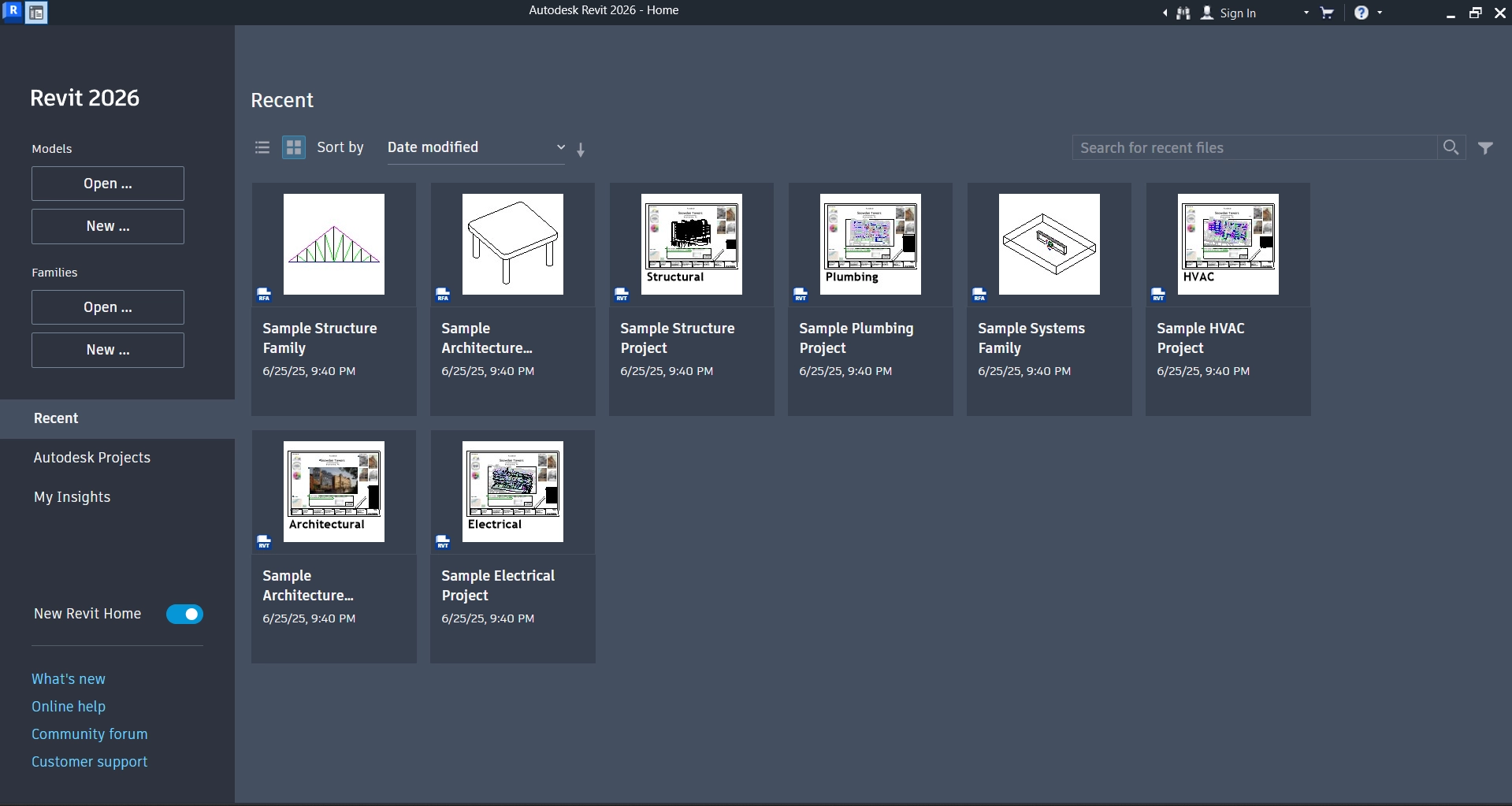Reverse sort order with the down arrow icon
Screen dimensions: 1512x806
(581, 150)
